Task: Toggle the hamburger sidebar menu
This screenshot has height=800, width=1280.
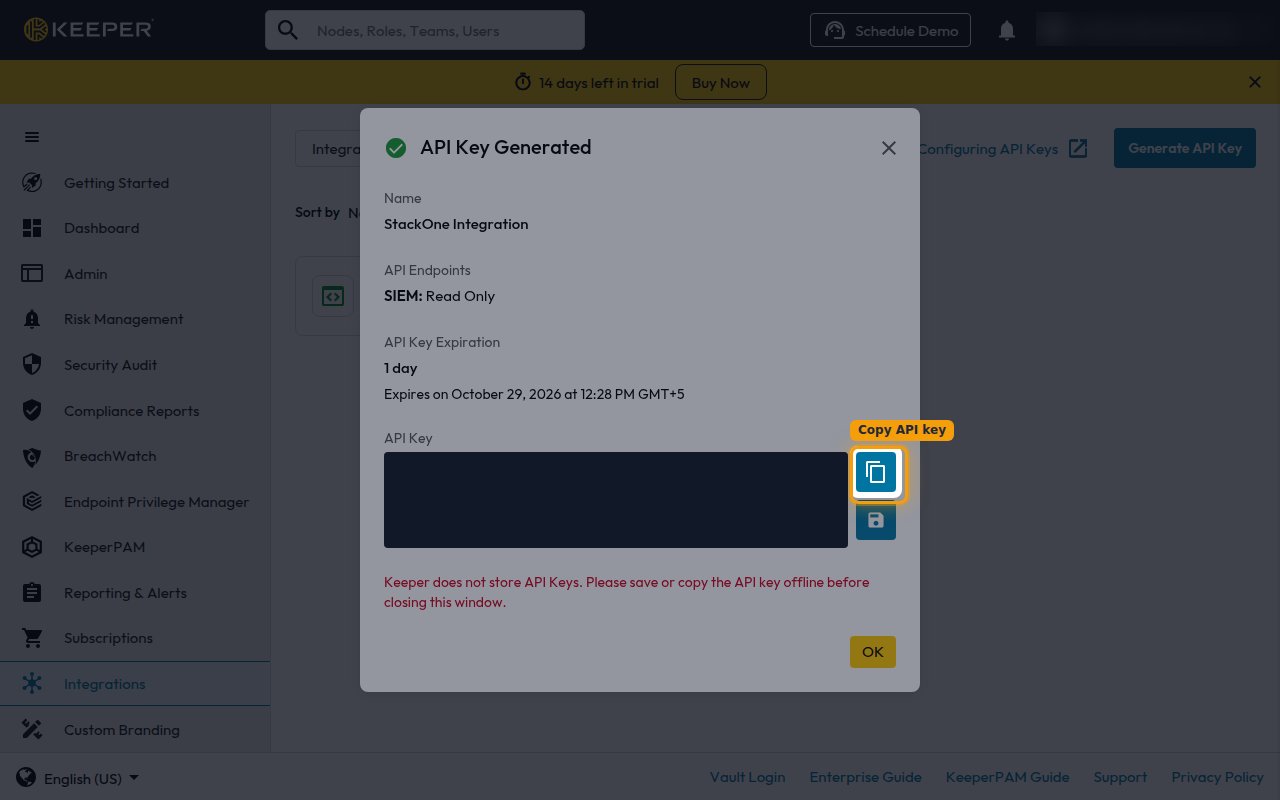Action: point(32,137)
